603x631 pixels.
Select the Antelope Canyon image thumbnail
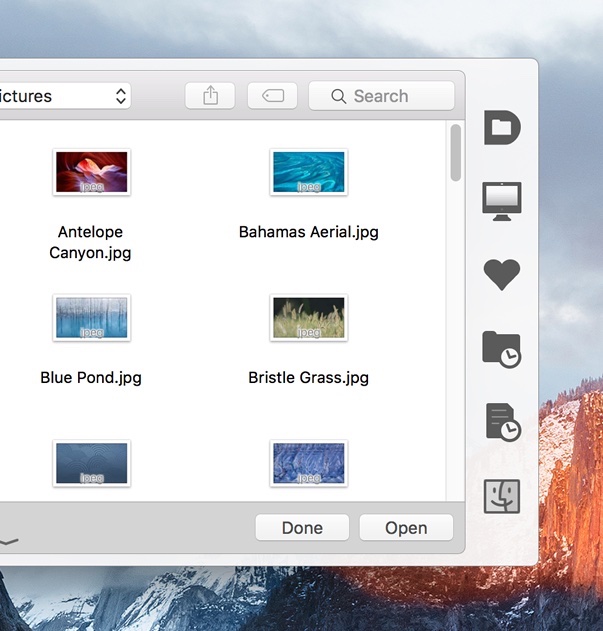pyautogui.click(x=91, y=172)
